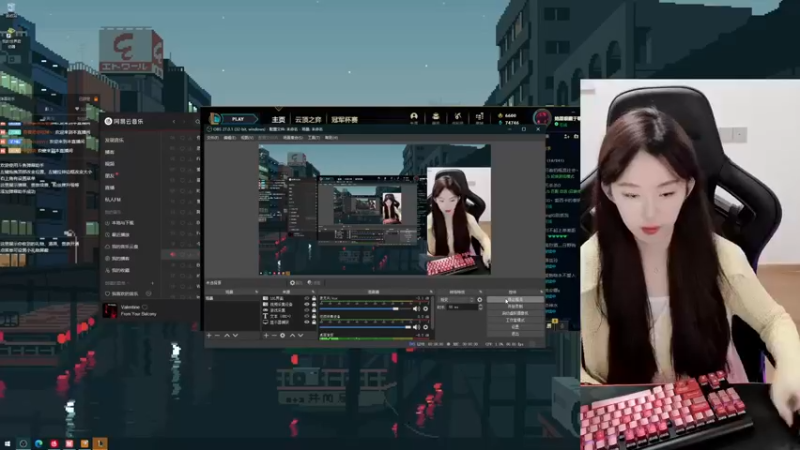The image size is (800, 450).
Task: Add a new scene in OBS Scenes panel
Action: click(x=209, y=335)
